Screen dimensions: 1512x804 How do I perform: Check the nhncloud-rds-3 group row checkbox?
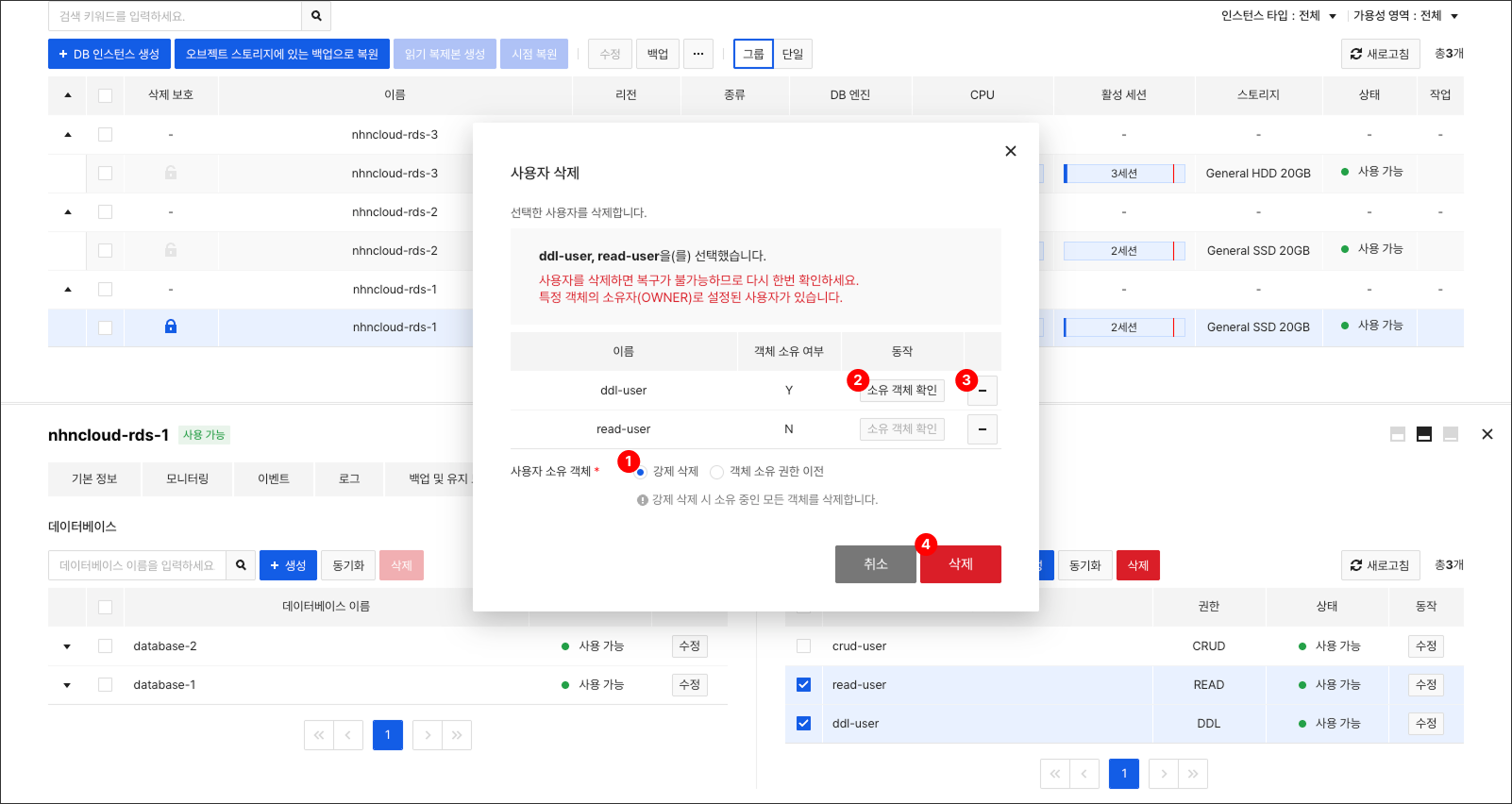tap(105, 134)
